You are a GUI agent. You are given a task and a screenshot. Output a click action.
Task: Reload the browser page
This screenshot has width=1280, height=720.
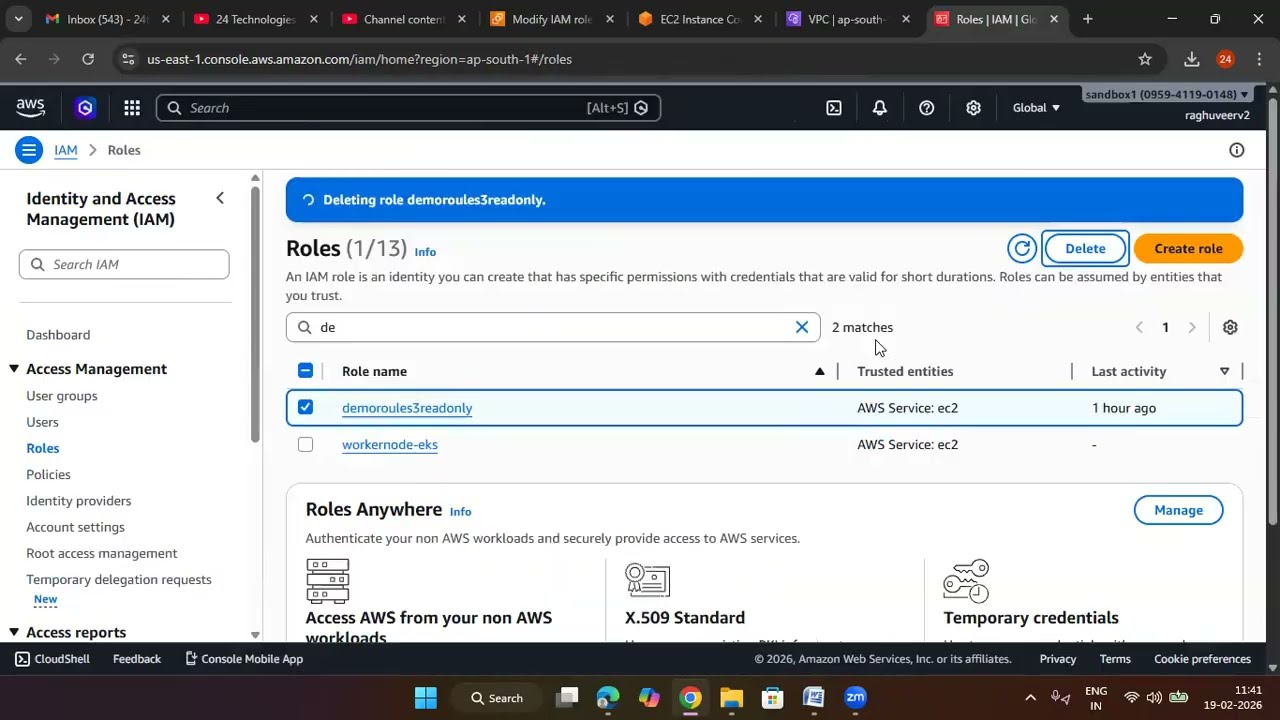click(x=88, y=59)
